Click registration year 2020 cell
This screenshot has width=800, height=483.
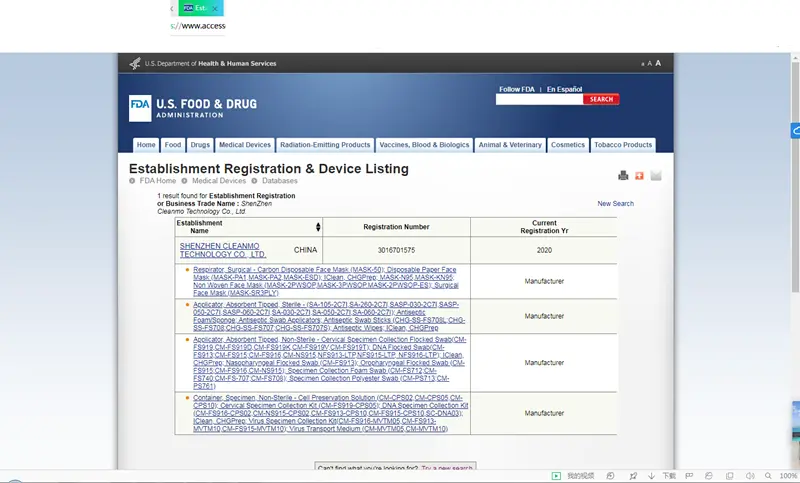(544, 250)
